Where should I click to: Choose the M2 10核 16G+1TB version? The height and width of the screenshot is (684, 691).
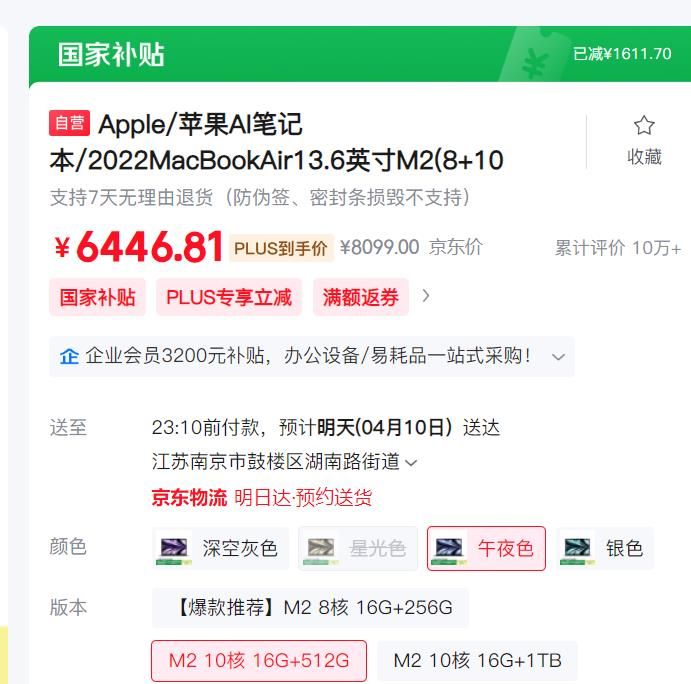477,661
